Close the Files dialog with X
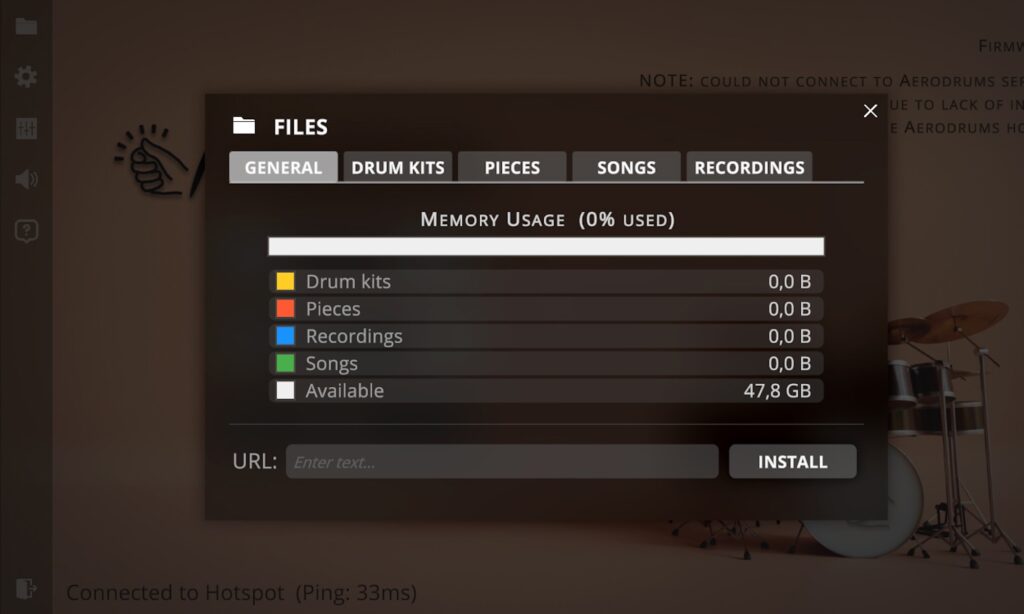The image size is (1024, 614). click(x=870, y=111)
